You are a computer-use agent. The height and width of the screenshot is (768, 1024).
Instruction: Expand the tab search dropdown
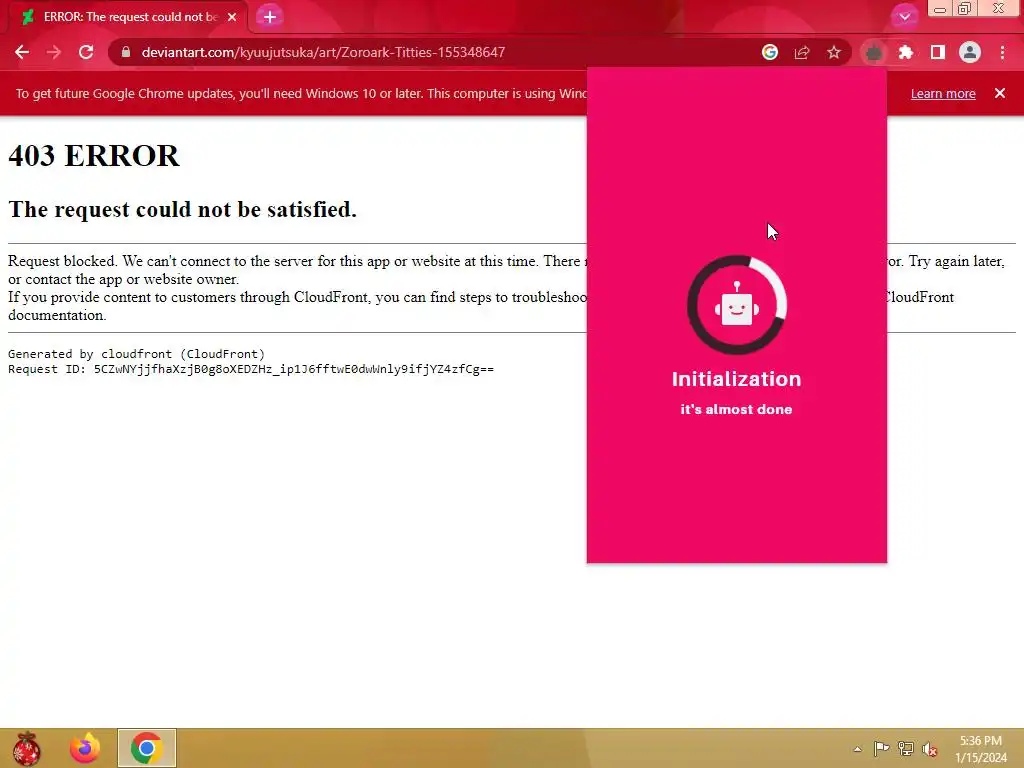point(904,17)
